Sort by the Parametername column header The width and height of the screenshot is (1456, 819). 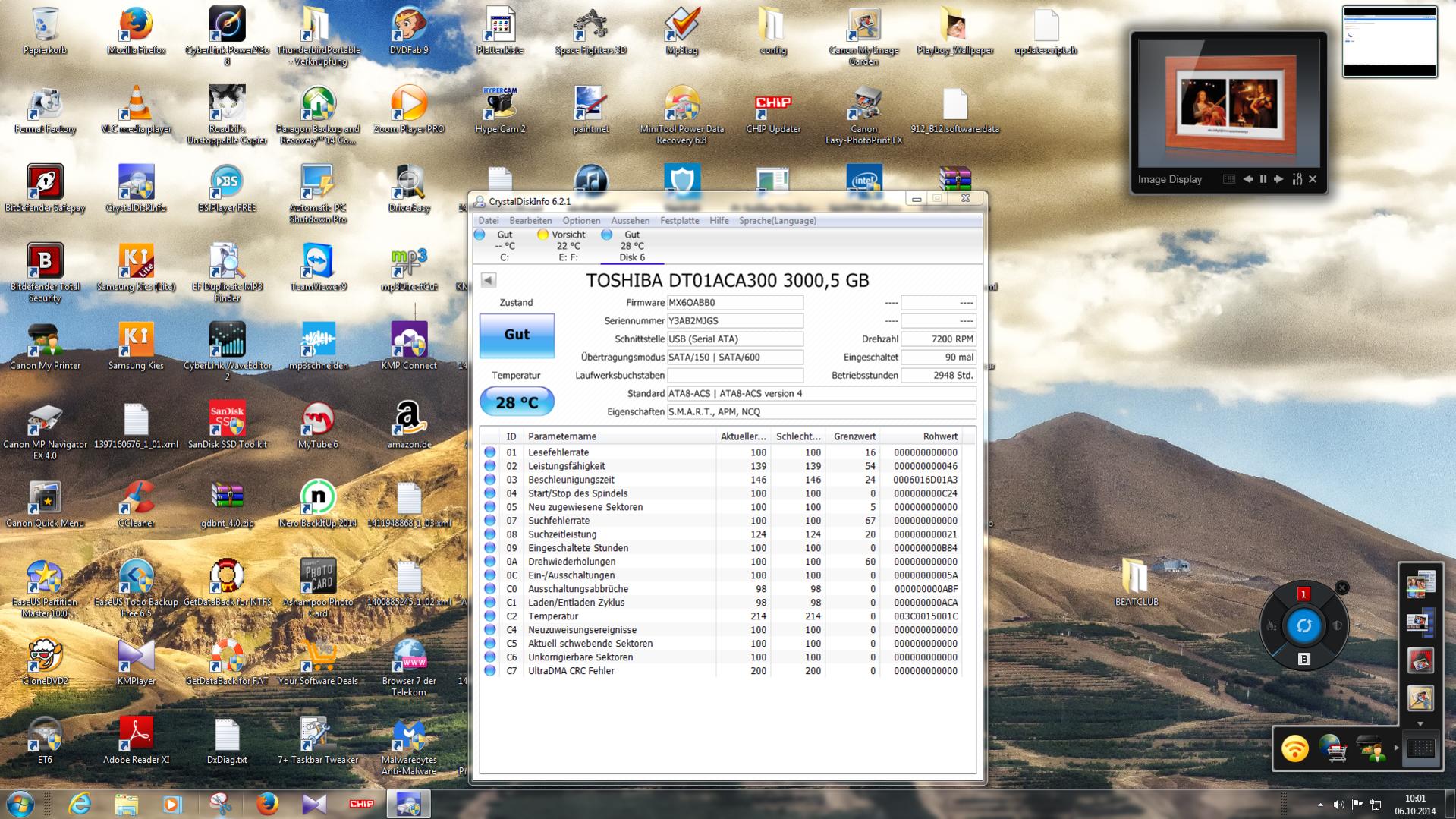pos(620,436)
